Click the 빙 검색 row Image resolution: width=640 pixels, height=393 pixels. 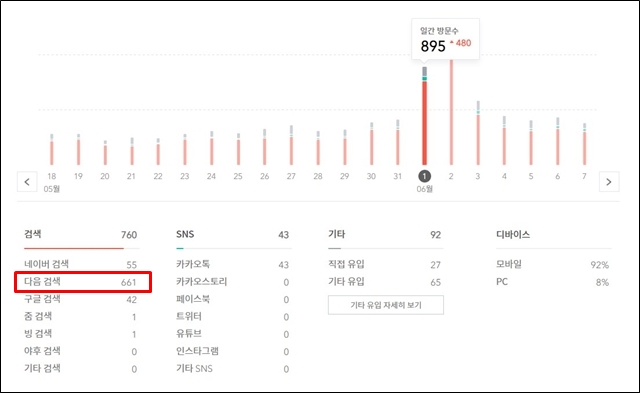[x=81, y=334]
